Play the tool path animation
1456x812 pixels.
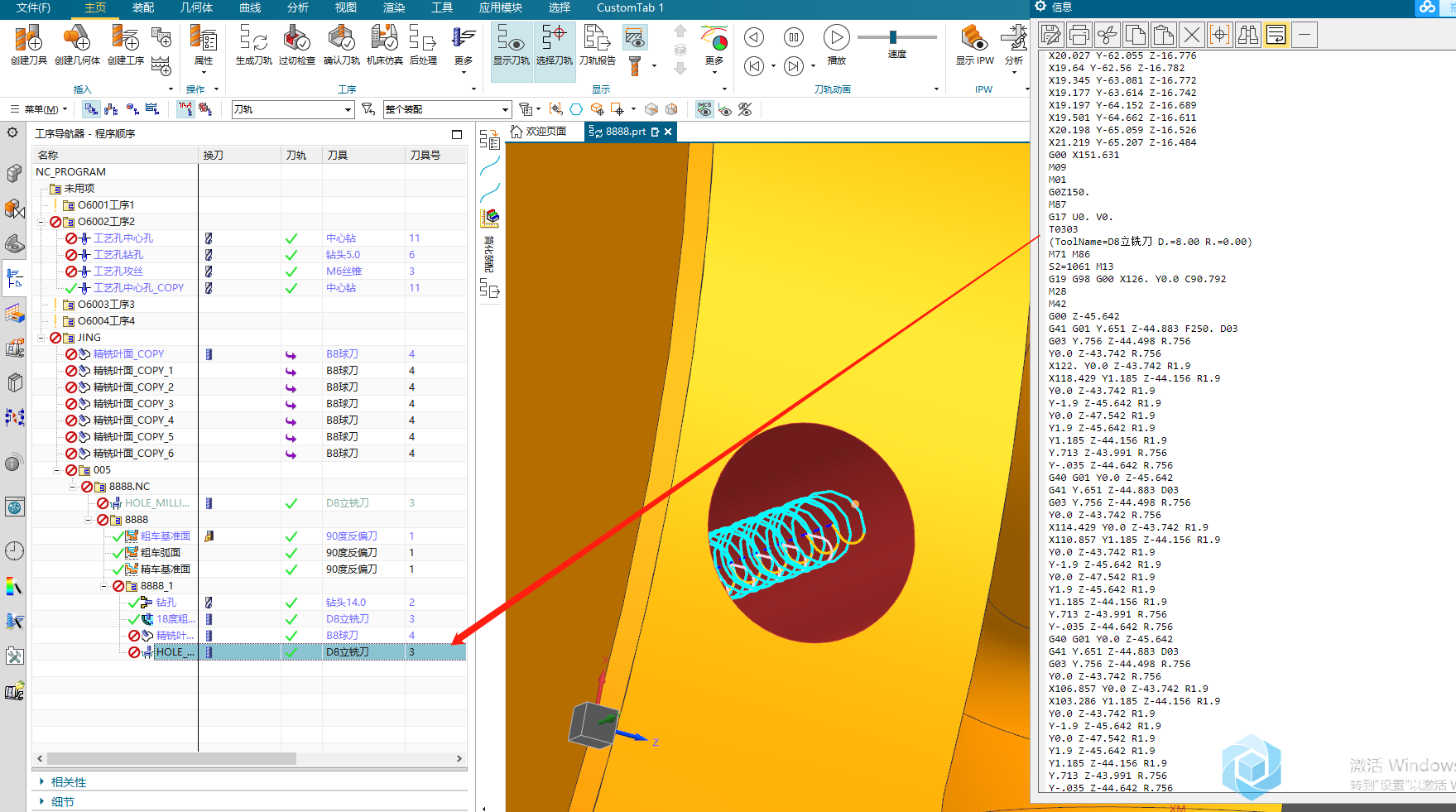pos(837,38)
